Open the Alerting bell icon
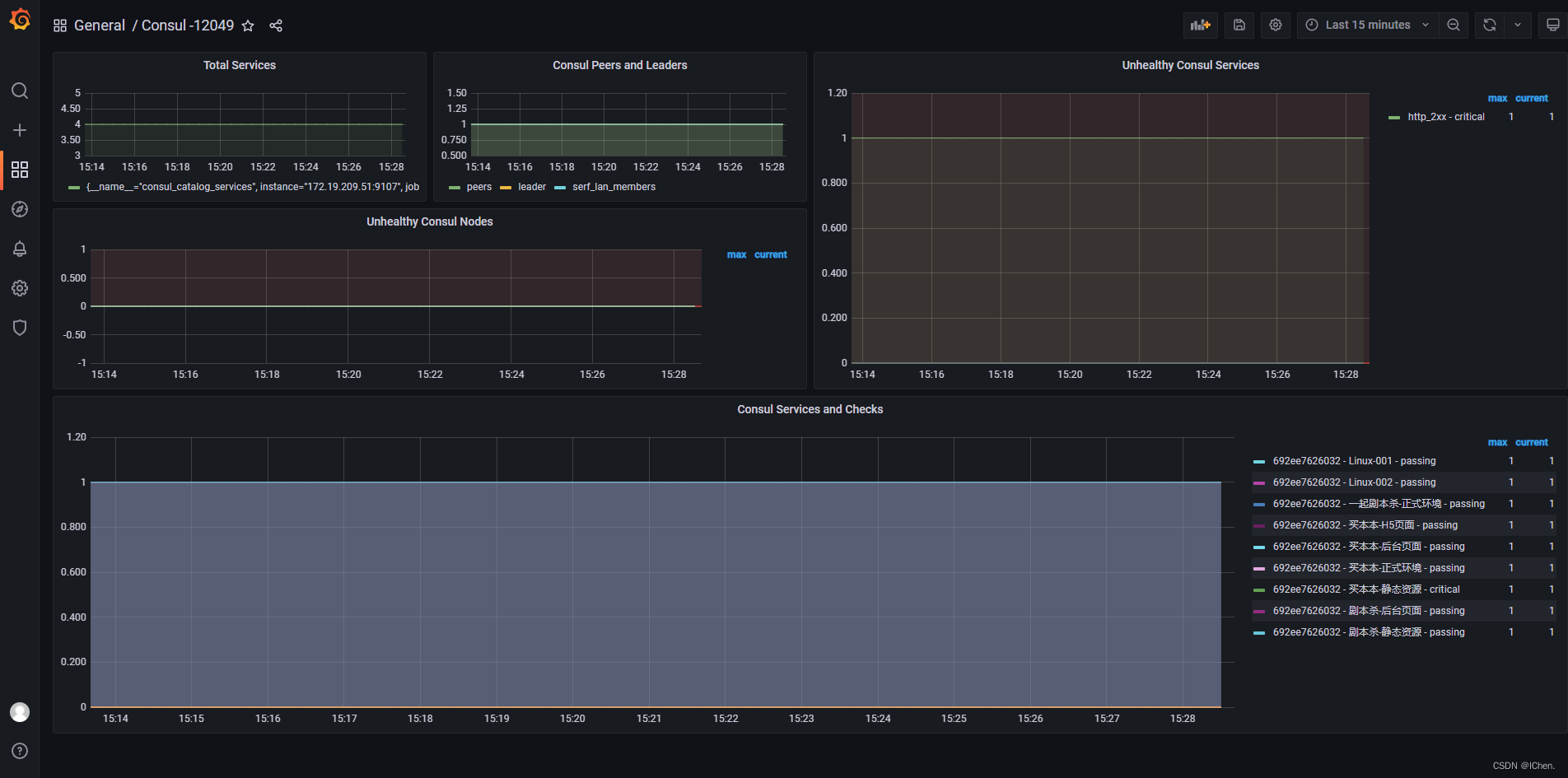 pos(20,249)
